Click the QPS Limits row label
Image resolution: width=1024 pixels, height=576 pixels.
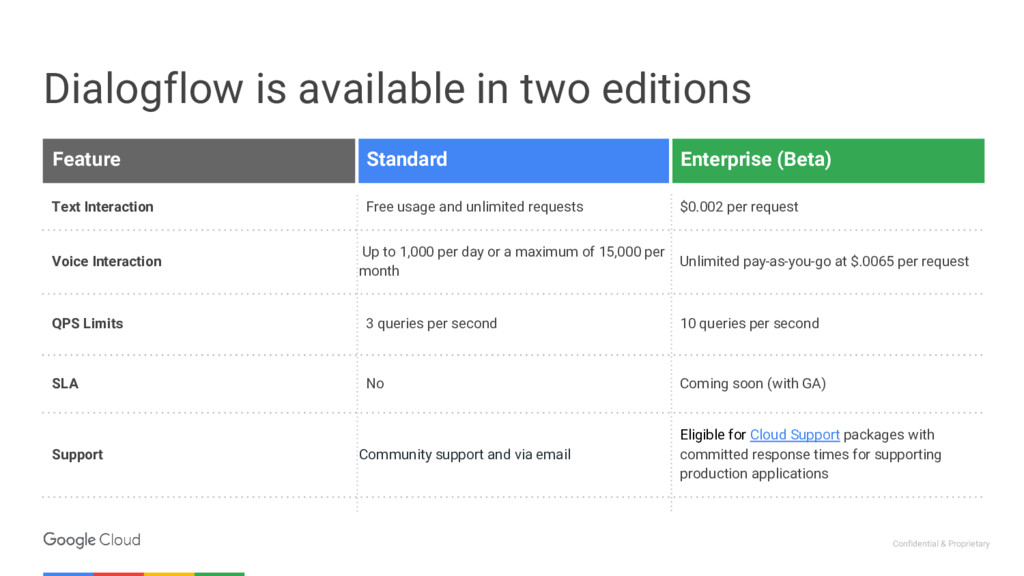pos(88,323)
